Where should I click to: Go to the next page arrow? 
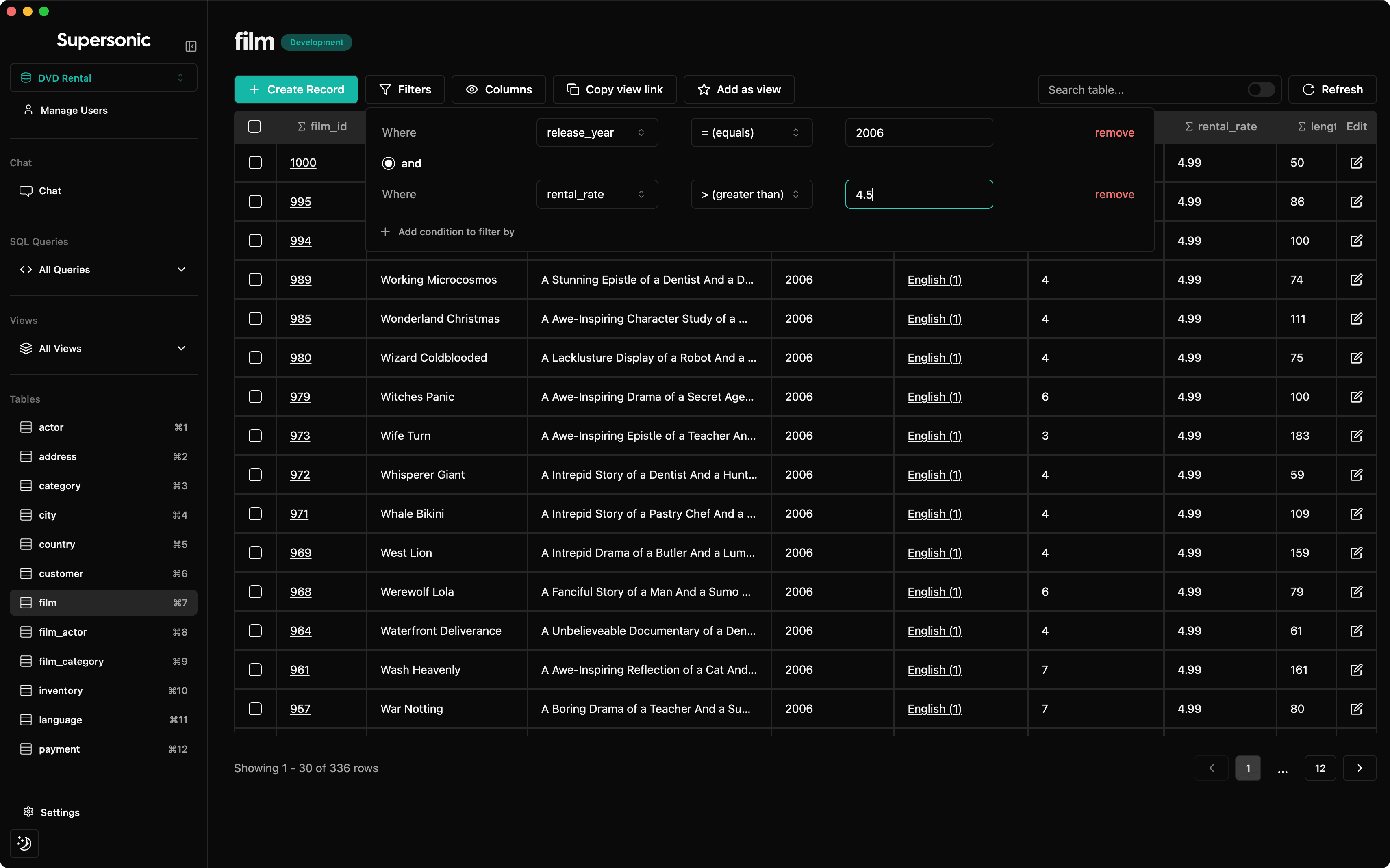(1360, 768)
